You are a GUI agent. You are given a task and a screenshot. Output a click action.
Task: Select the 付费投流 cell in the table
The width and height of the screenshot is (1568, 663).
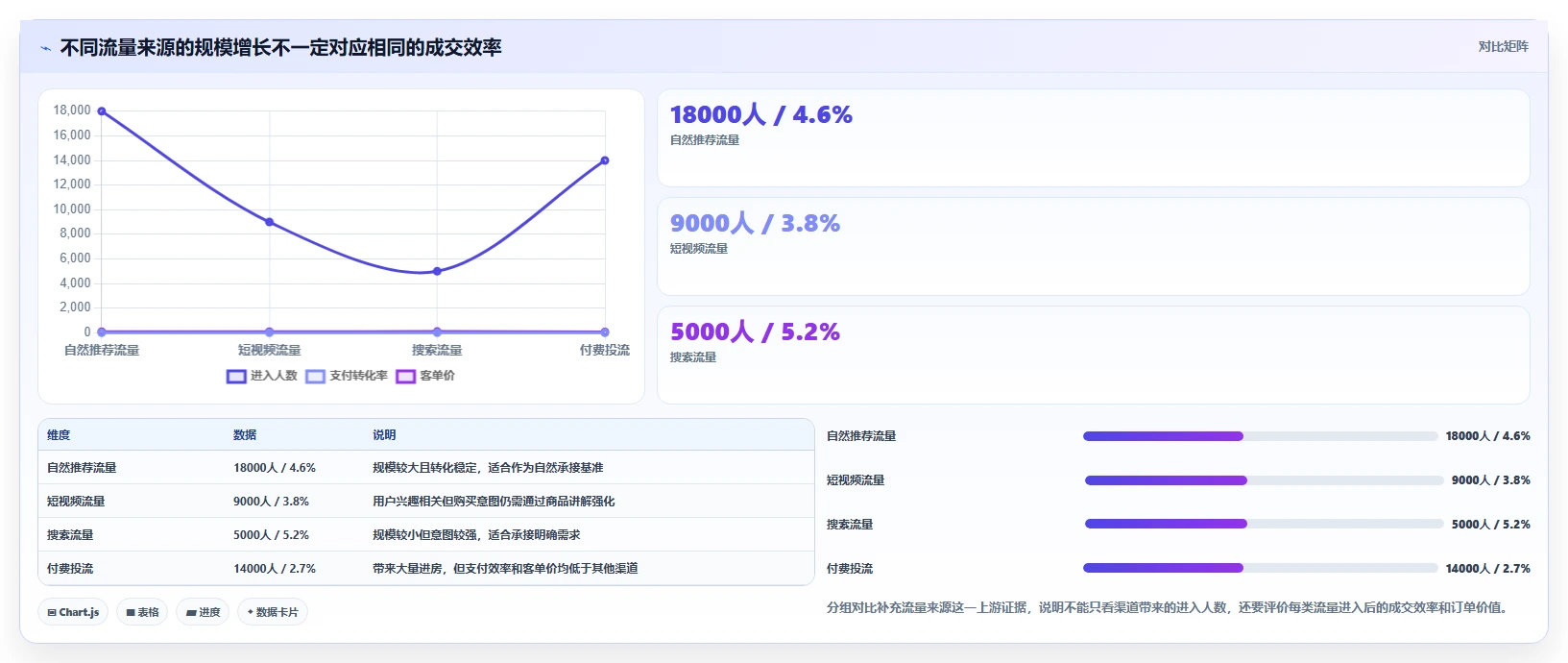click(x=70, y=569)
